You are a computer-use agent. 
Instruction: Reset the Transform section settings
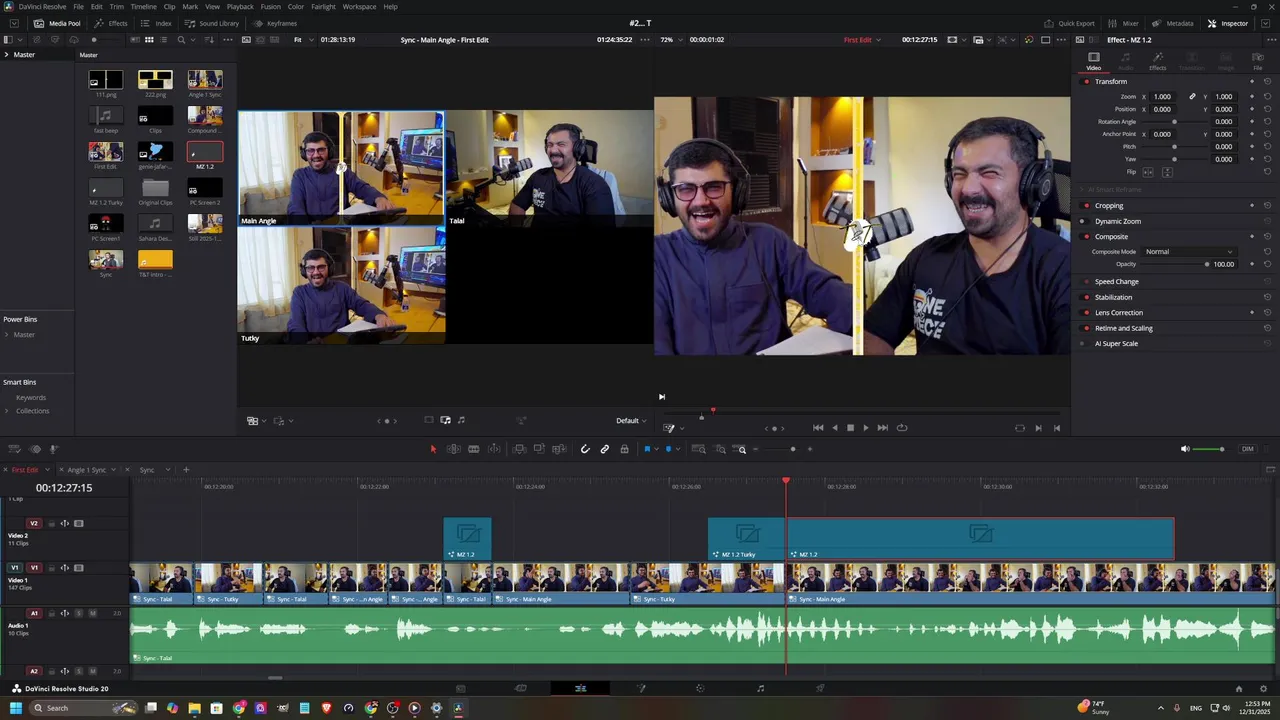tap(1267, 82)
